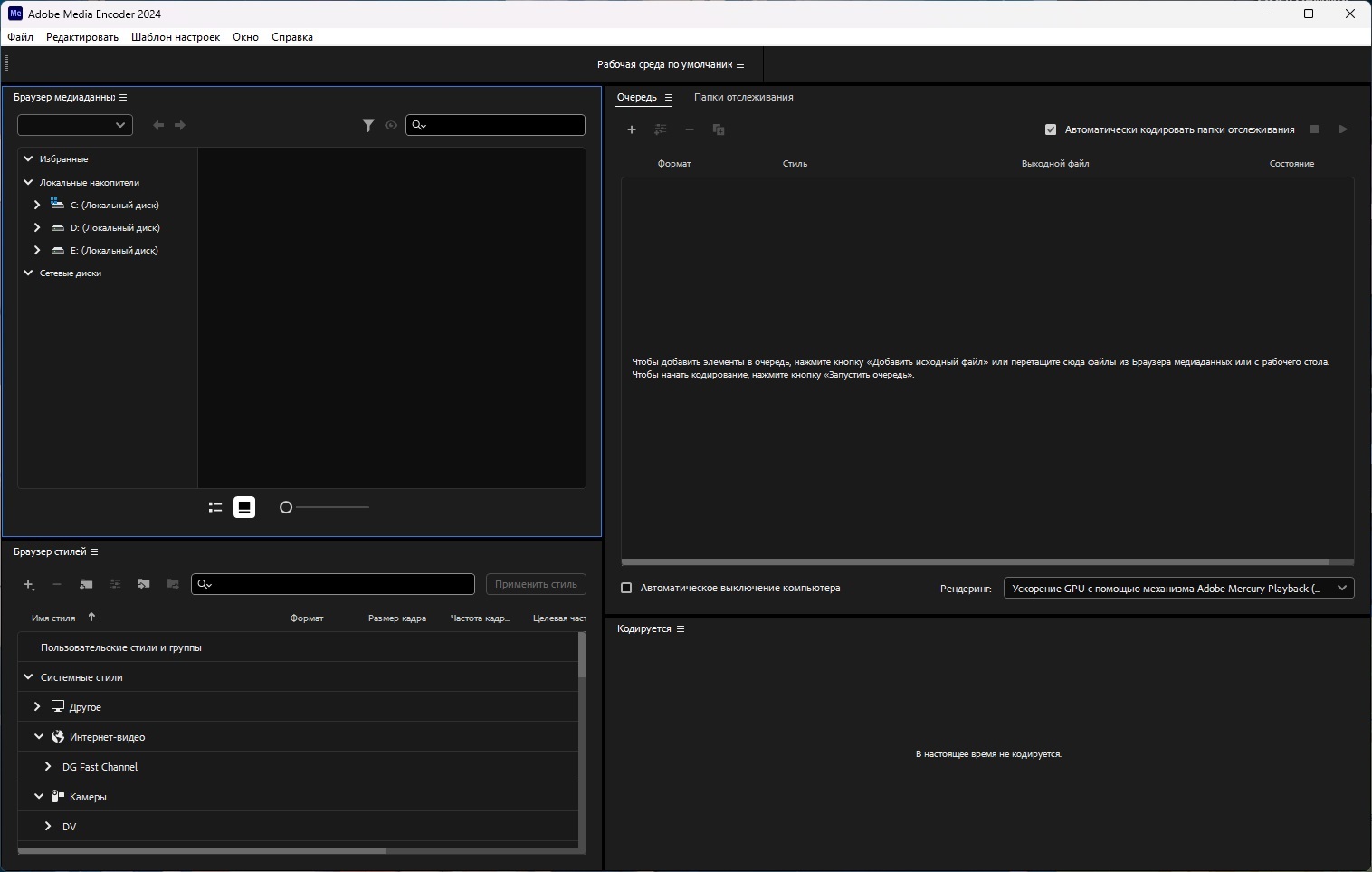
Task: Click the back arrow in Media Browser
Action: (x=158, y=126)
